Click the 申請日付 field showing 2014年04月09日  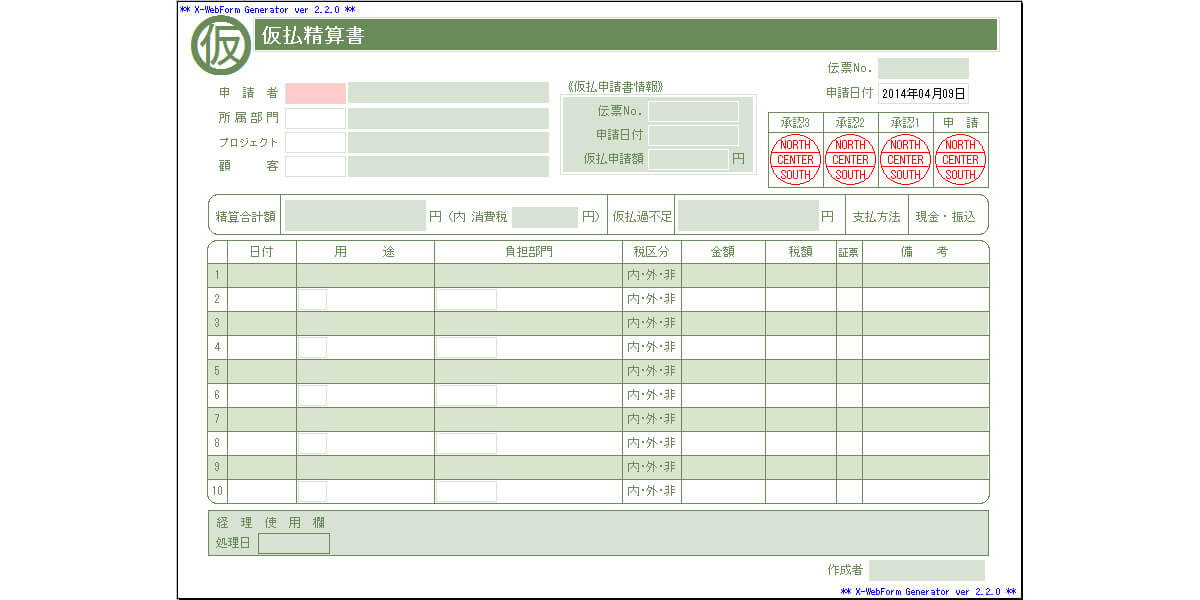923,94
